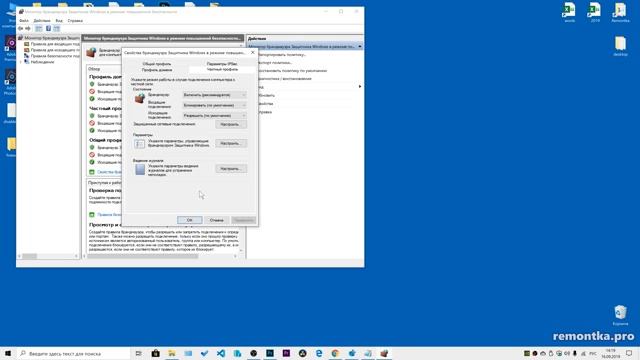This screenshot has height=360, width=640.
Task: Click Настроить button in Ведение журнала section
Action: click(x=231, y=169)
